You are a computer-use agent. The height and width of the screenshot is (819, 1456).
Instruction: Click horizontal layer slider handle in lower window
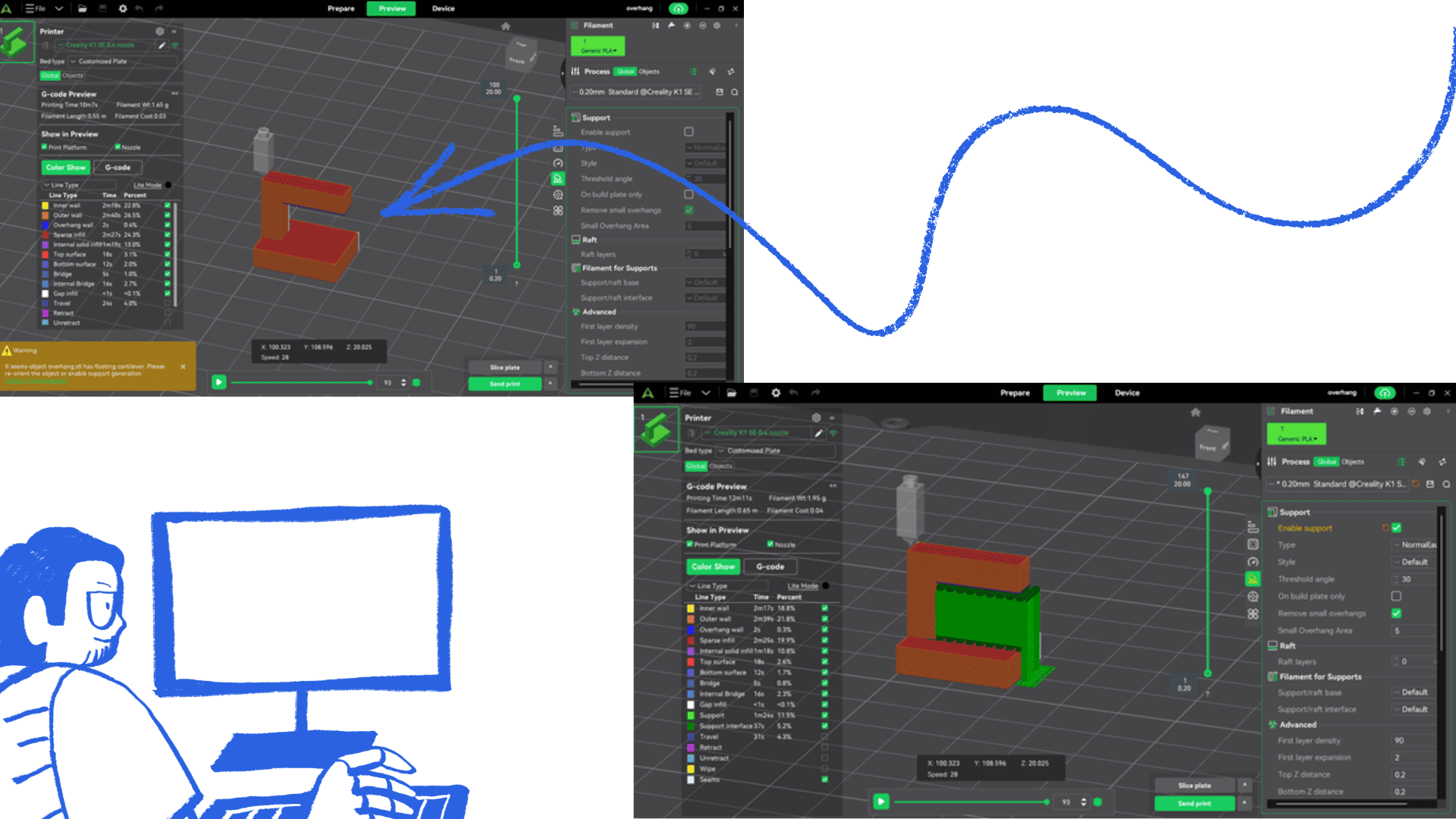pos(1046,802)
